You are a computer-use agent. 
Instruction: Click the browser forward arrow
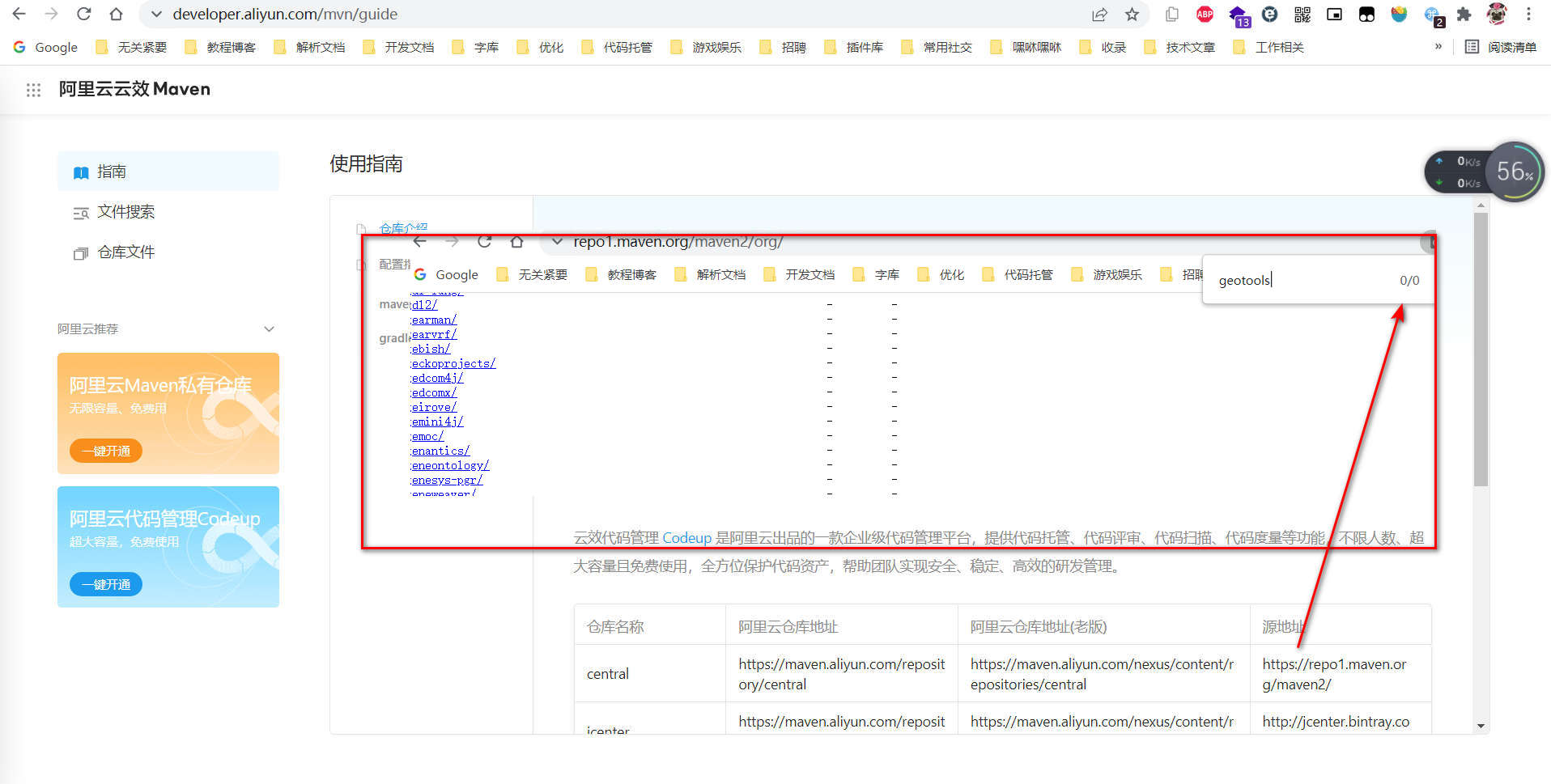pos(51,14)
